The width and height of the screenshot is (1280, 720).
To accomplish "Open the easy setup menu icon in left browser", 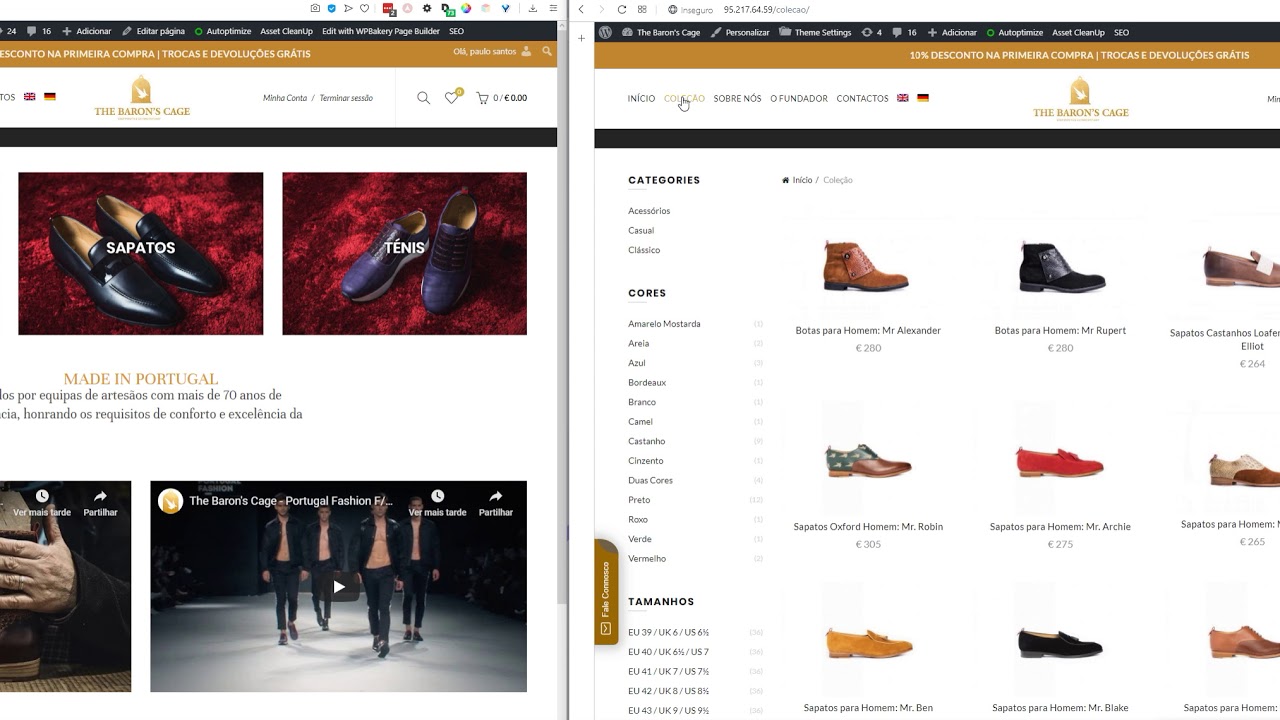I will coord(553,8).
